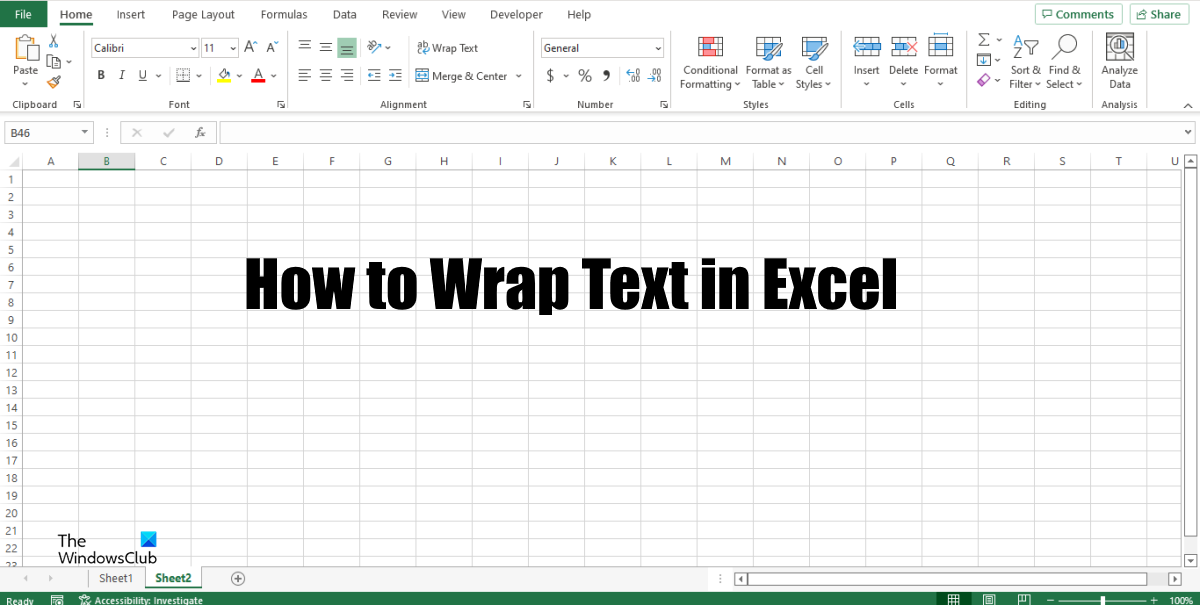This screenshot has height=605, width=1200.
Task: Increase decimal places
Action: point(631,75)
